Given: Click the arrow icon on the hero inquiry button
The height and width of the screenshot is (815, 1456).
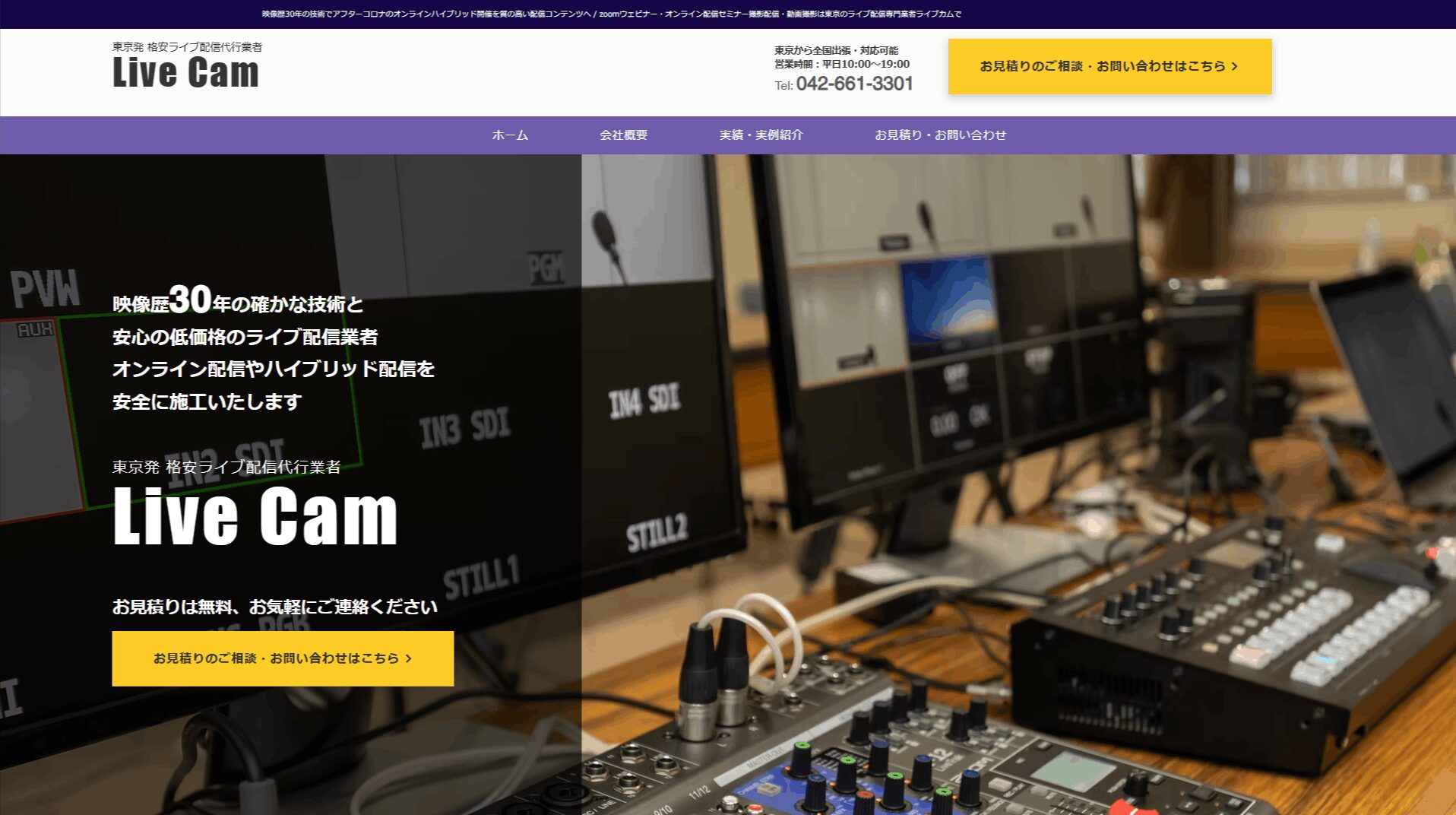Looking at the screenshot, I should tap(409, 658).
